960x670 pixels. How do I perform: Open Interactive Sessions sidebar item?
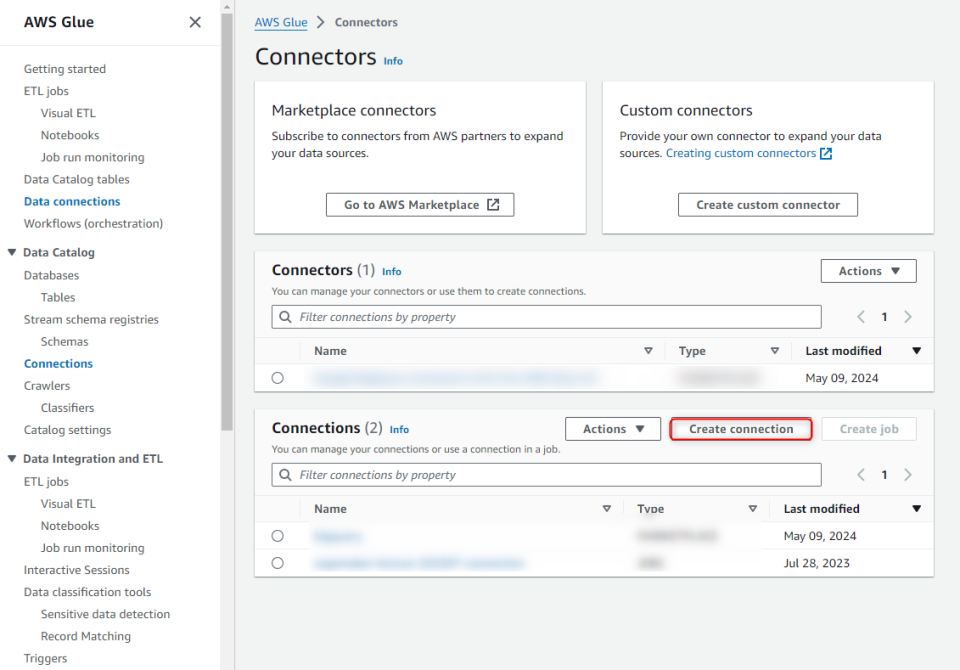pos(77,570)
